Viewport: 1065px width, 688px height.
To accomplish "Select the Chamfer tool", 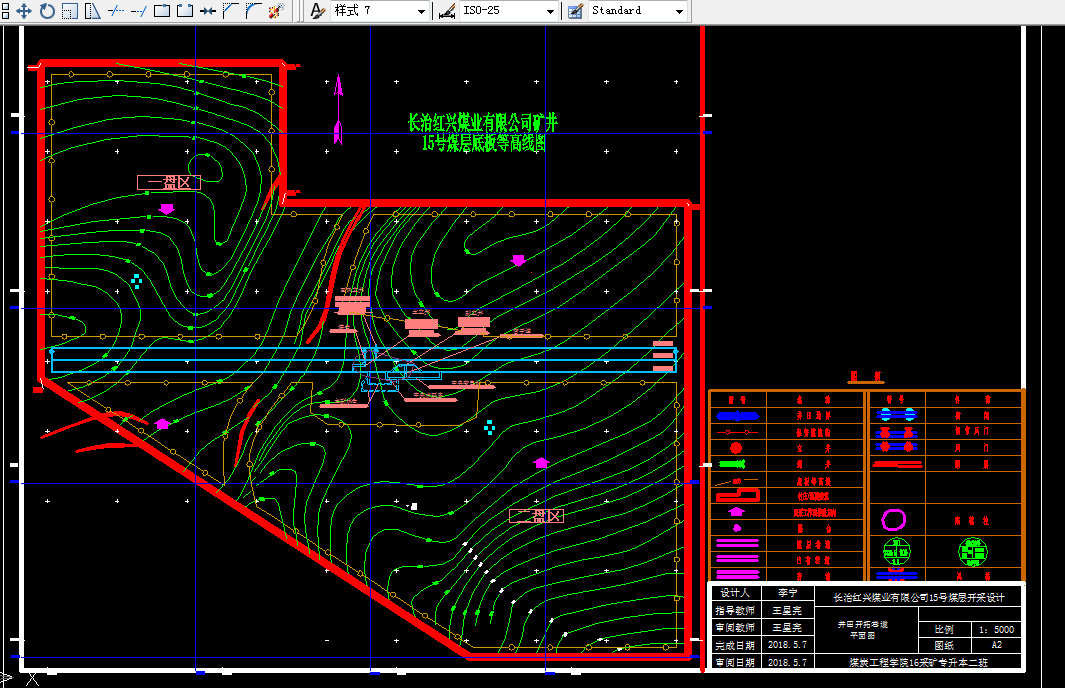I will [x=231, y=11].
